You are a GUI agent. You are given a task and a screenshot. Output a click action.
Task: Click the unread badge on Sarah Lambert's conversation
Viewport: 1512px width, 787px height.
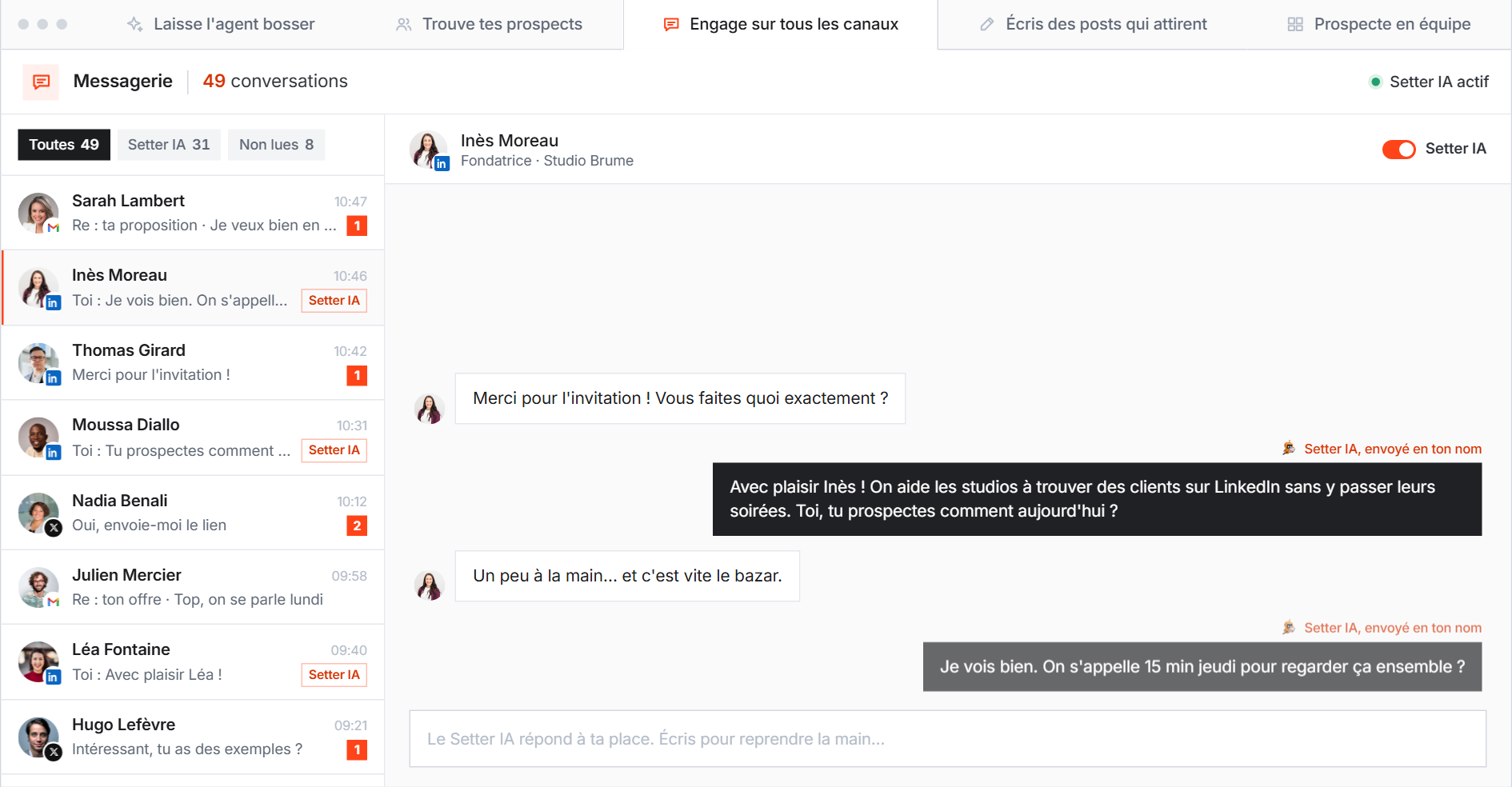[357, 226]
